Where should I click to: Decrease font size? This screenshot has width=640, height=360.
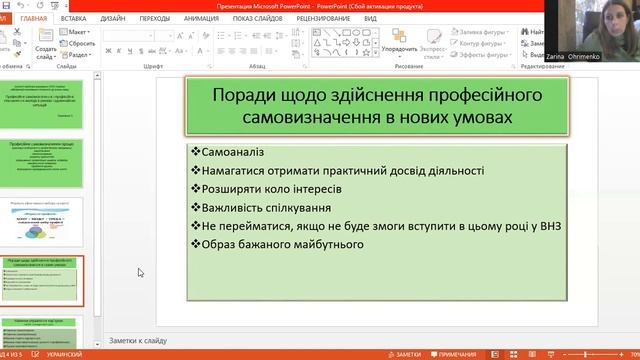click(191, 36)
